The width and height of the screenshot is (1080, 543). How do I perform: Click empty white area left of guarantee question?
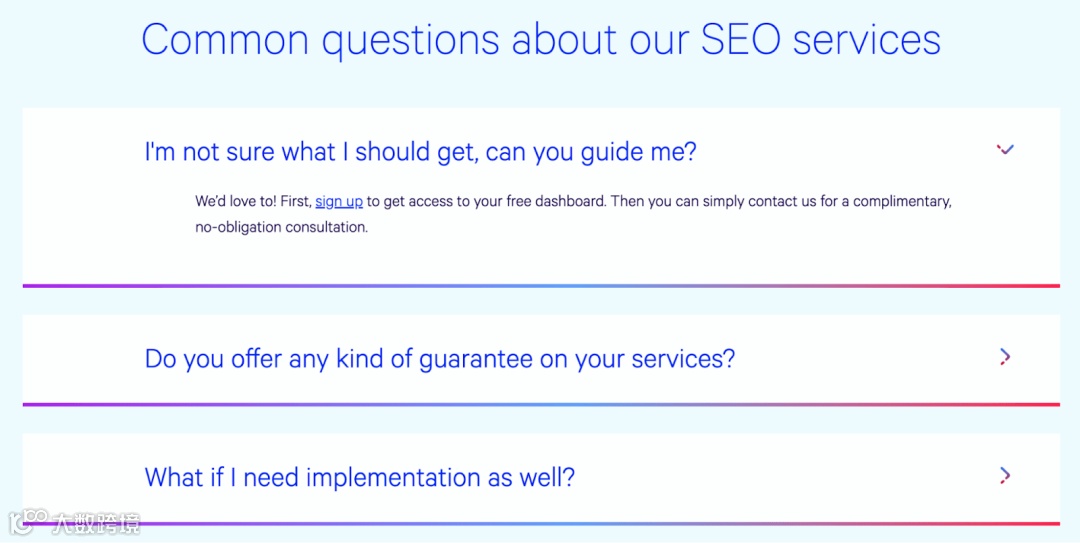(x=82, y=358)
